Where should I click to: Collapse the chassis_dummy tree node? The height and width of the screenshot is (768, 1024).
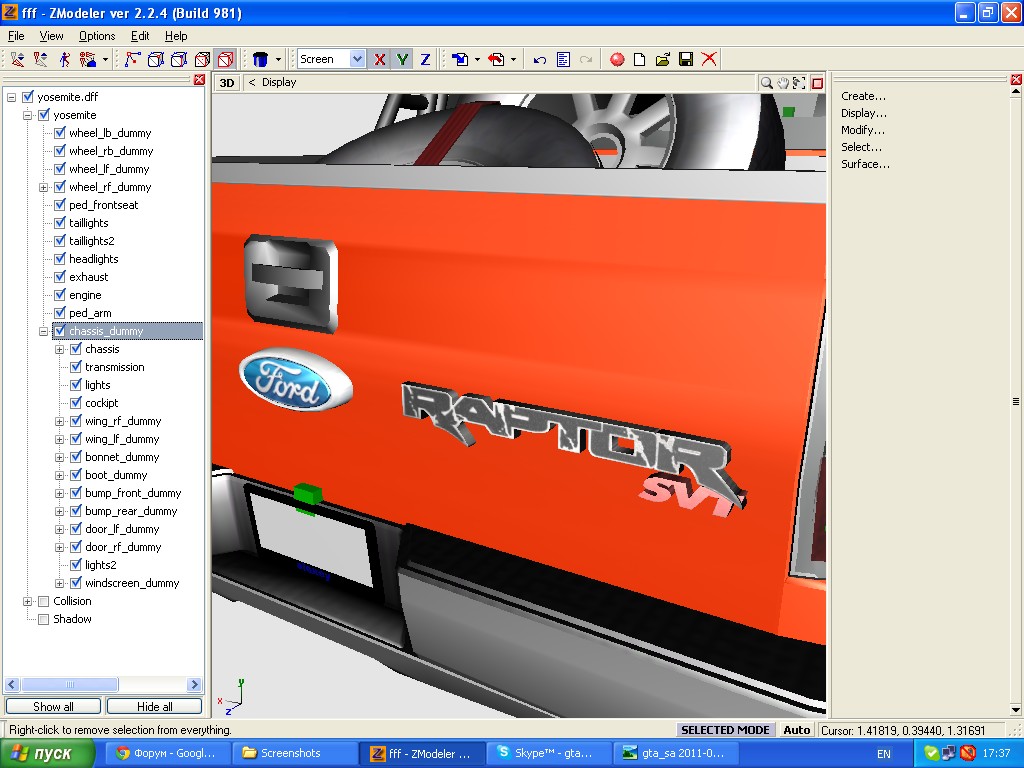44,332
